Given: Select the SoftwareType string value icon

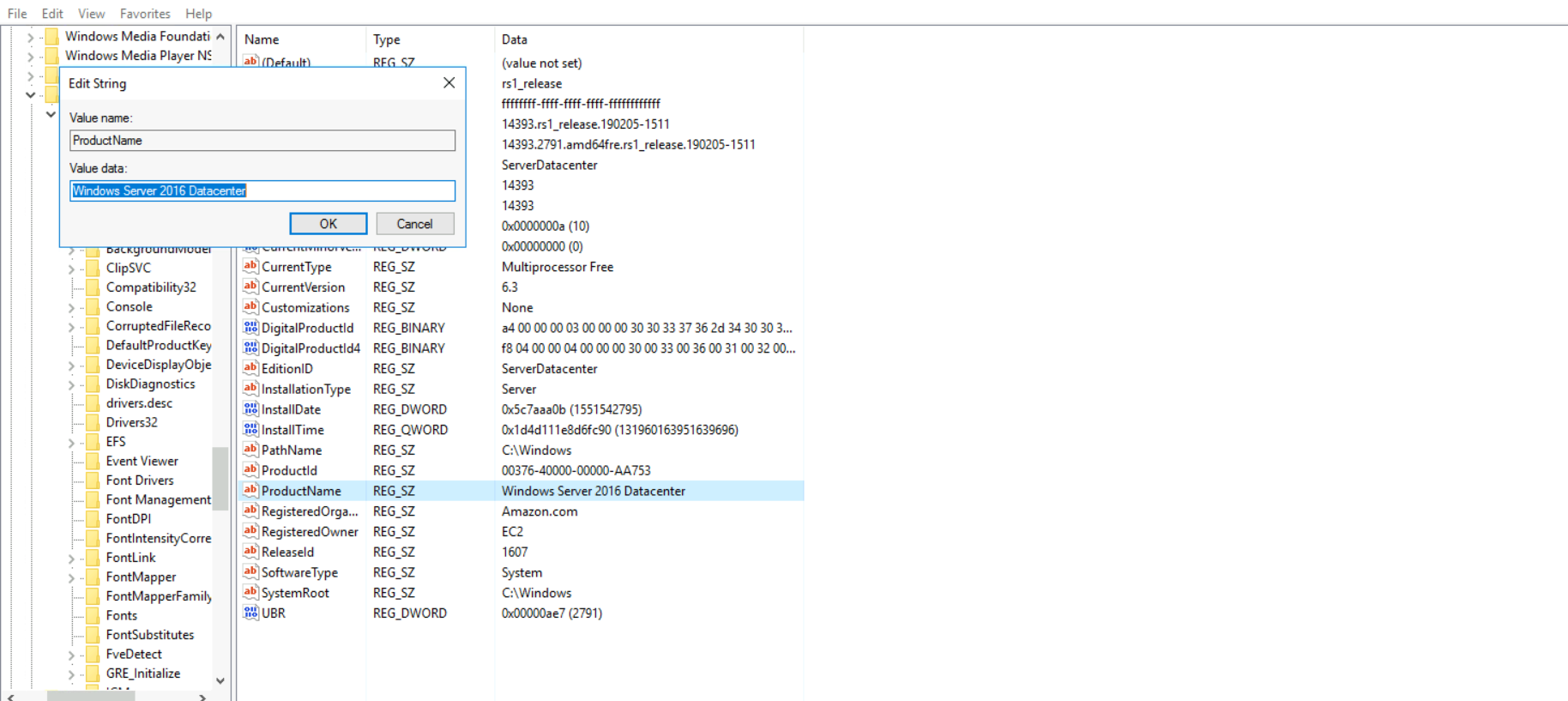Looking at the screenshot, I should click(x=250, y=572).
